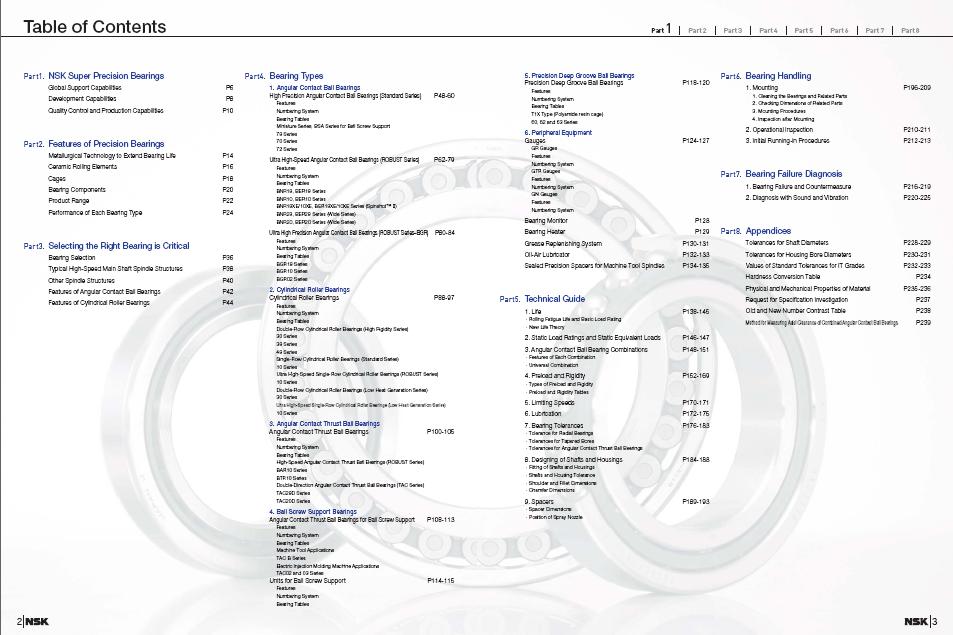953x635 pixels.
Task: Open Typical High-Speed Main Shaft Spindle Structures
Action: click(x=115, y=269)
